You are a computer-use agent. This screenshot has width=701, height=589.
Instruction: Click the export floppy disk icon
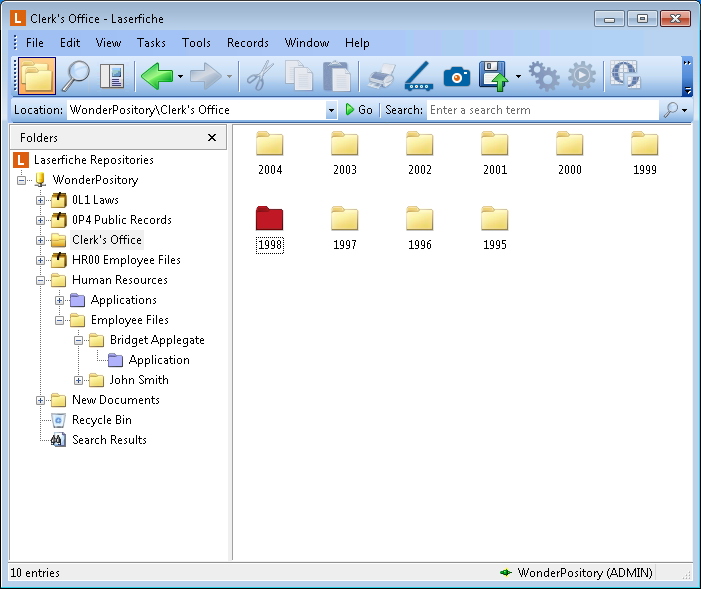[x=494, y=76]
